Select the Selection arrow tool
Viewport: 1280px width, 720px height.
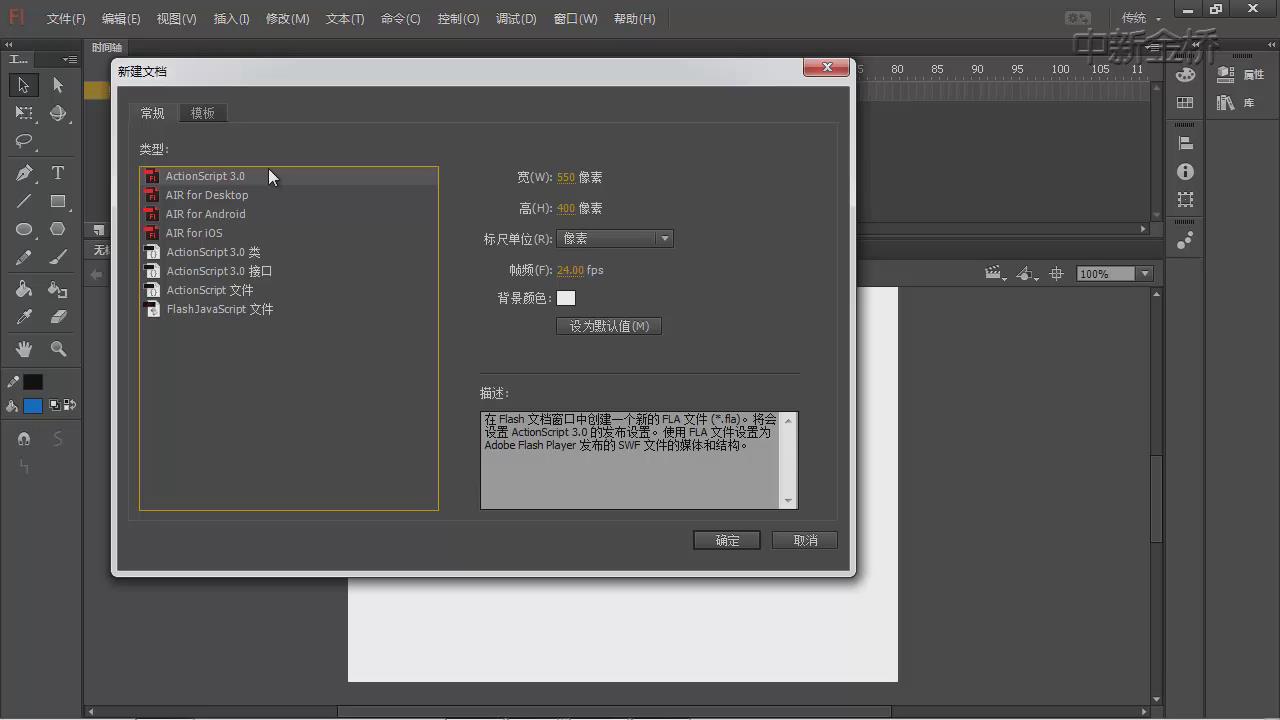click(x=24, y=85)
